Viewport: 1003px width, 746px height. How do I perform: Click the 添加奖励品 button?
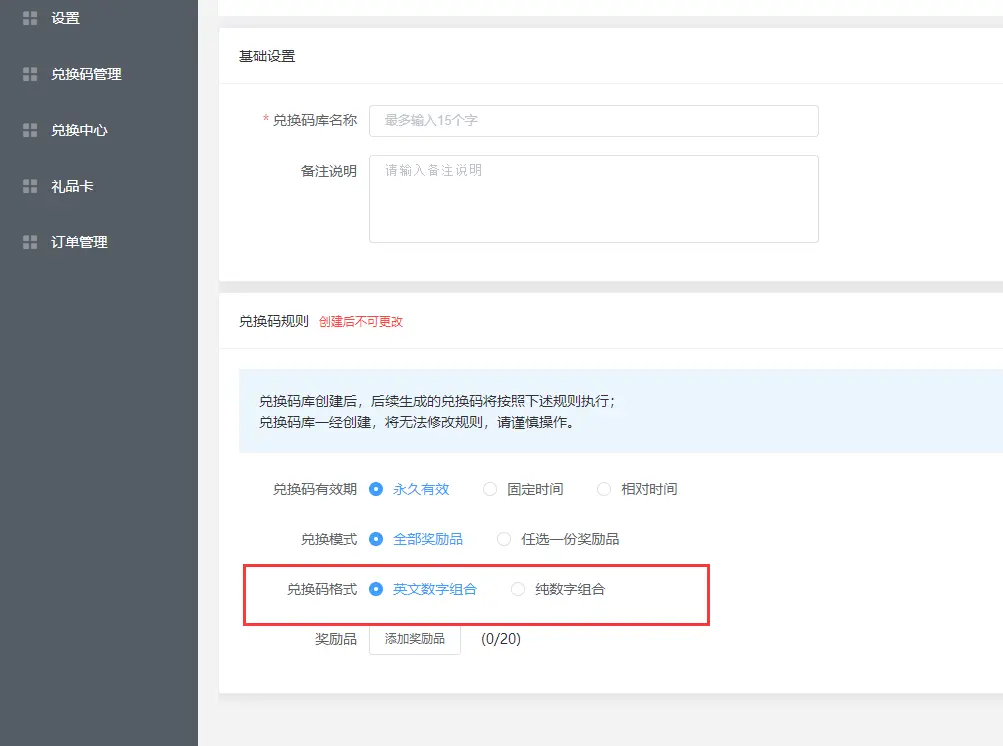coord(414,638)
